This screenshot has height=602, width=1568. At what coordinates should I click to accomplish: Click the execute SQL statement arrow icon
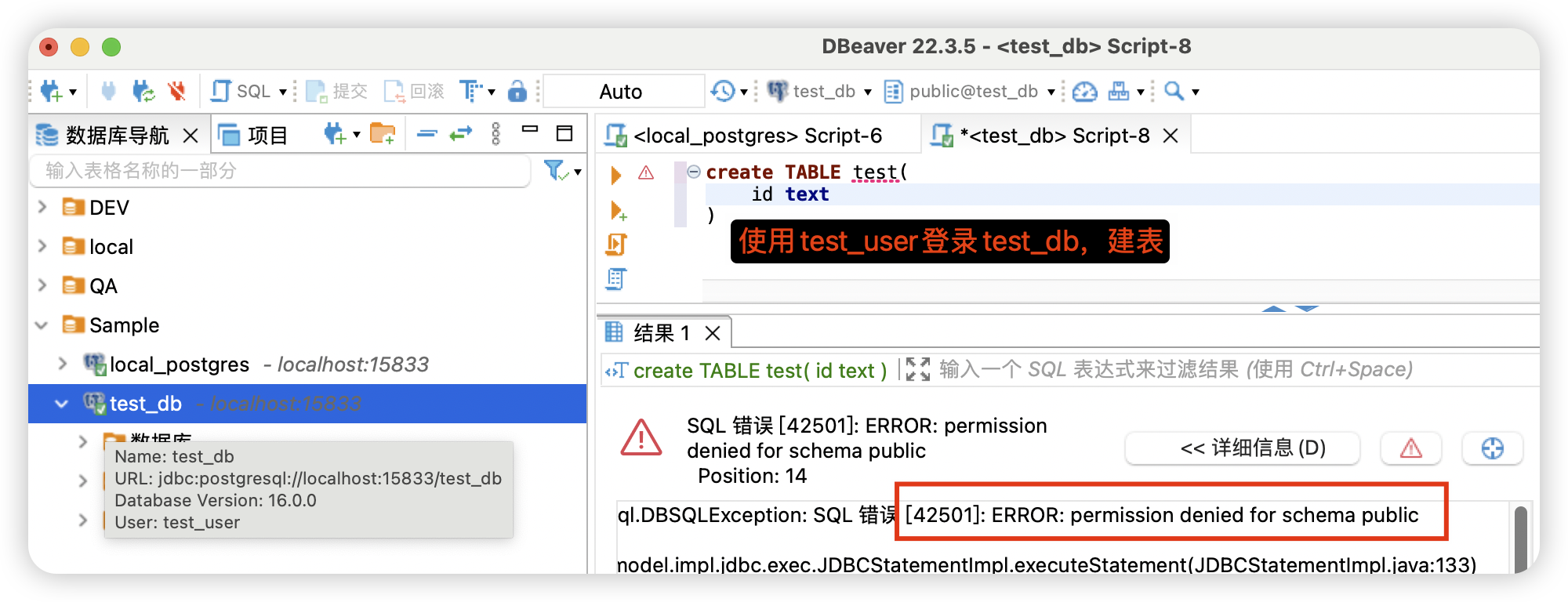point(616,174)
